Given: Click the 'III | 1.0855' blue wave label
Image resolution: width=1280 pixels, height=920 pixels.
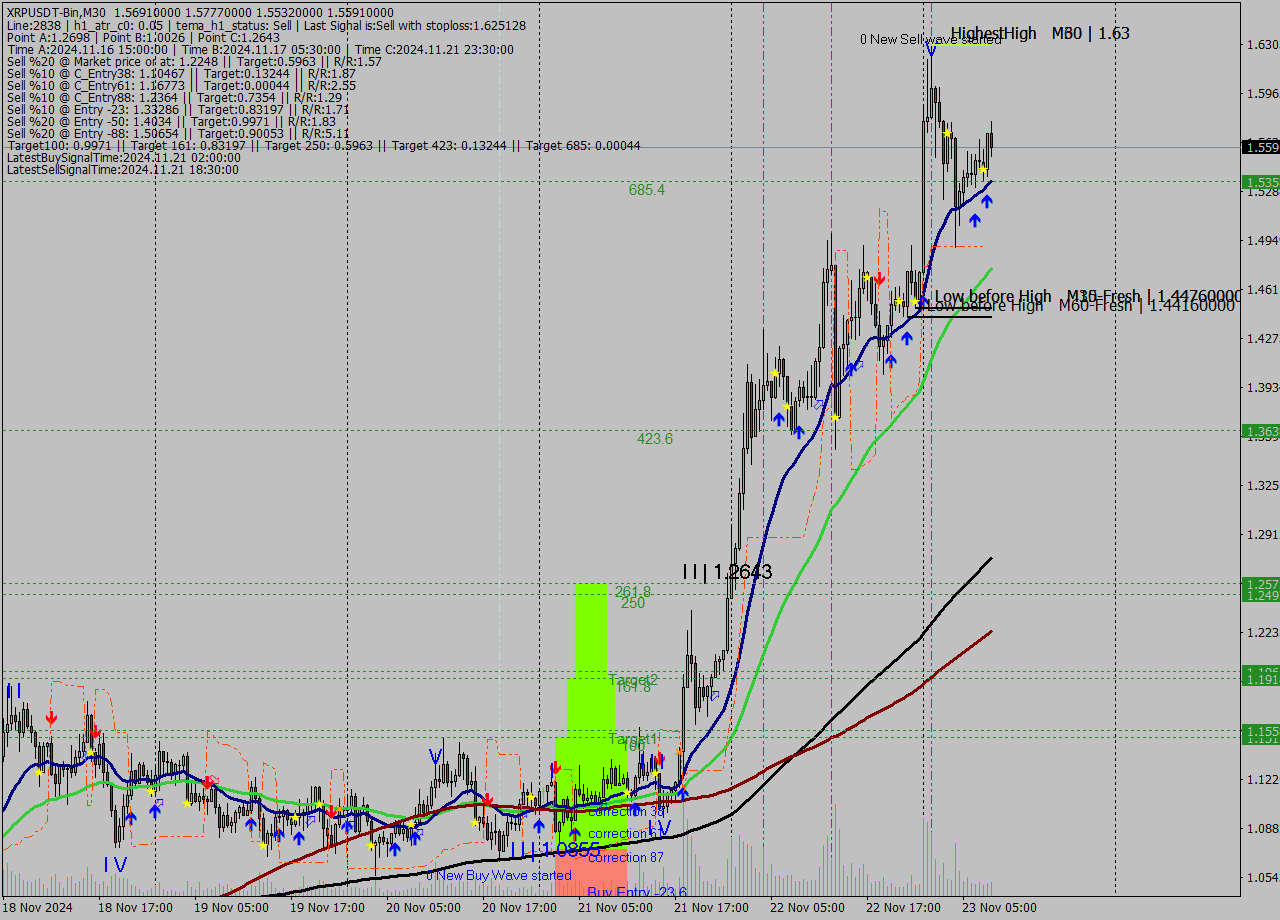Looking at the screenshot, I should (555, 850).
